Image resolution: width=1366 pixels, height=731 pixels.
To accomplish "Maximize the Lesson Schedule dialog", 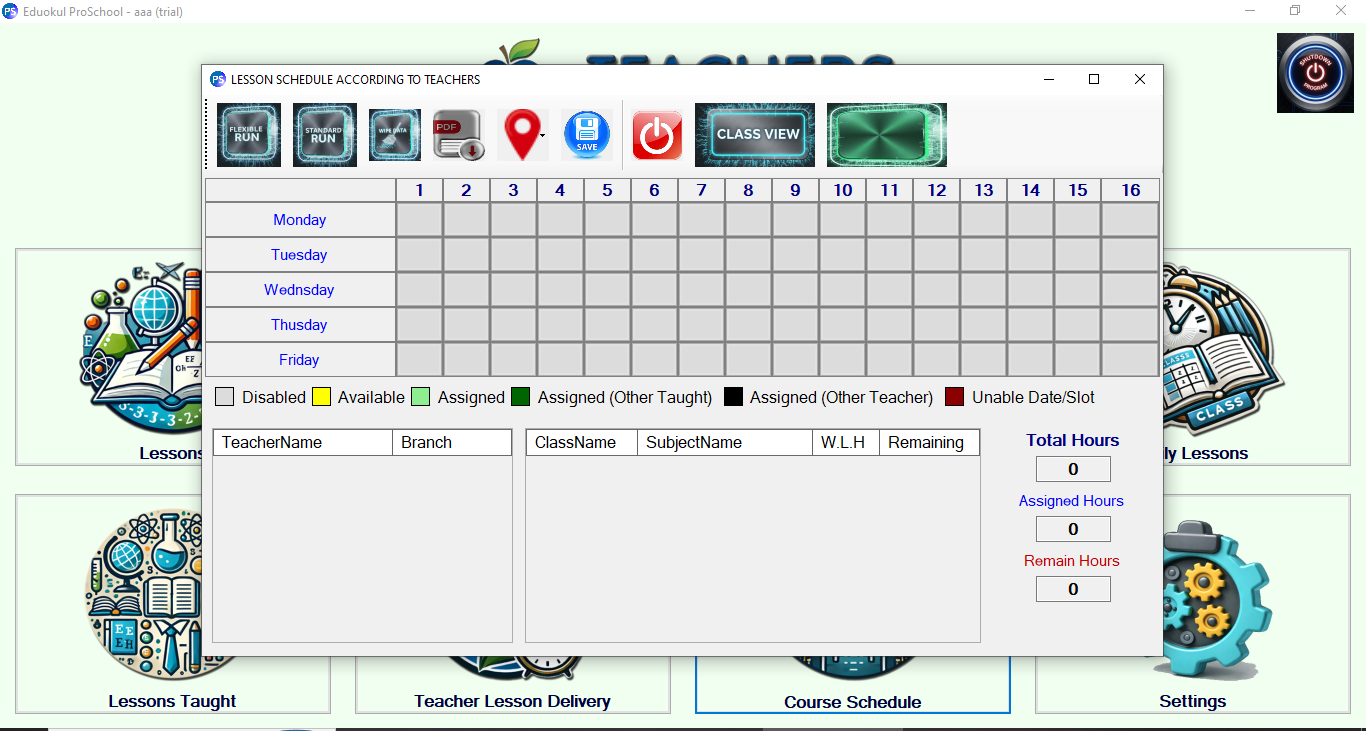I will 1094,79.
